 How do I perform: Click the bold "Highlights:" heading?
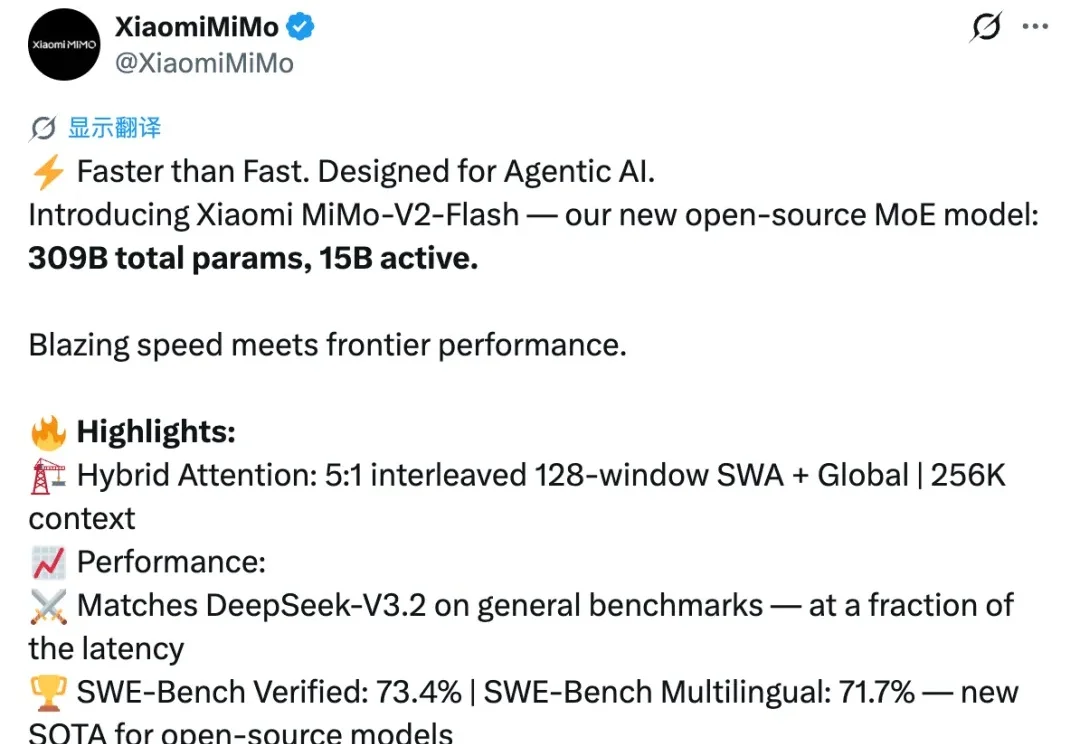click(x=156, y=432)
